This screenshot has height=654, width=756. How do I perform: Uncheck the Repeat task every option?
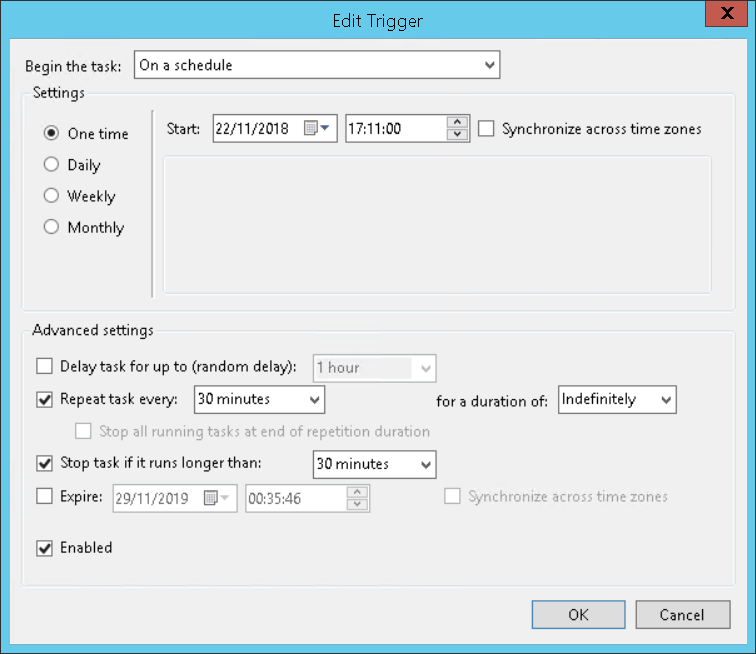point(44,399)
